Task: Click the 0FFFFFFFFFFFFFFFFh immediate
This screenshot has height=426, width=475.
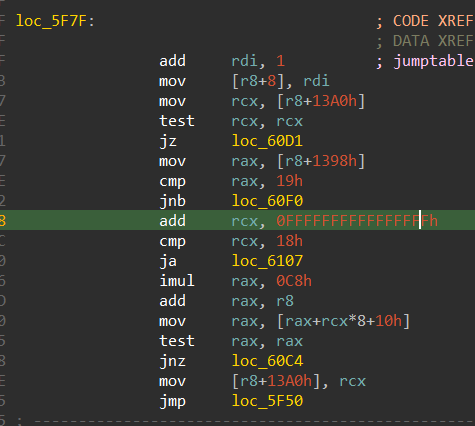Action: [357, 221]
